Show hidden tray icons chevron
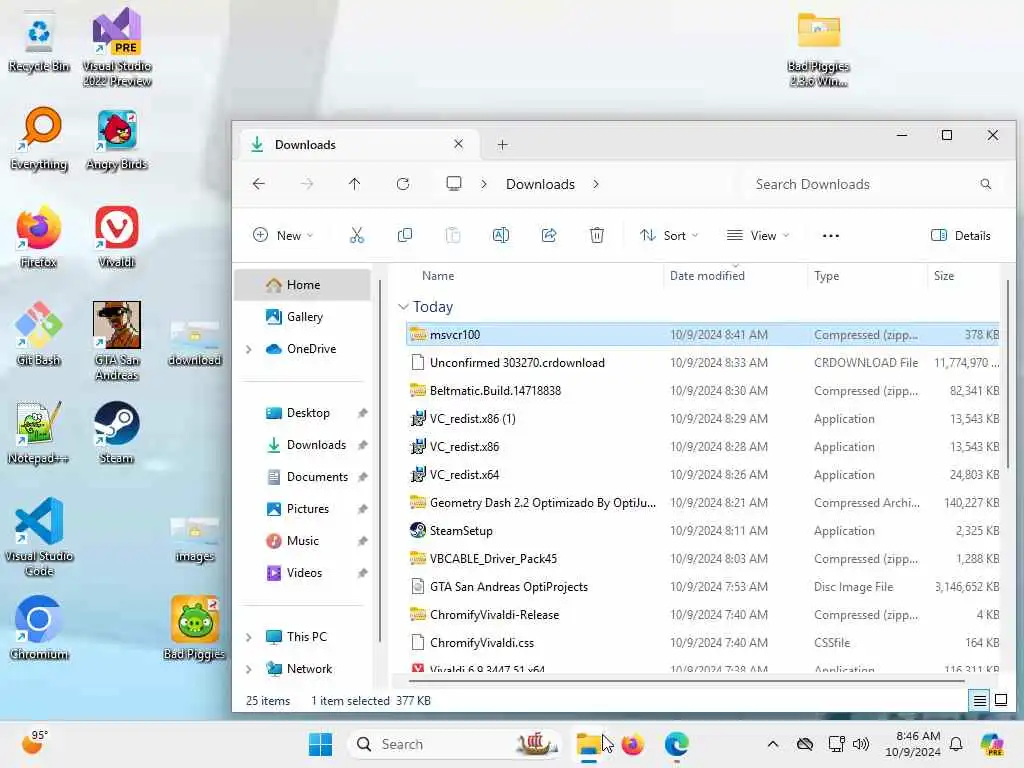The height and width of the screenshot is (768, 1024). pyautogui.click(x=773, y=744)
